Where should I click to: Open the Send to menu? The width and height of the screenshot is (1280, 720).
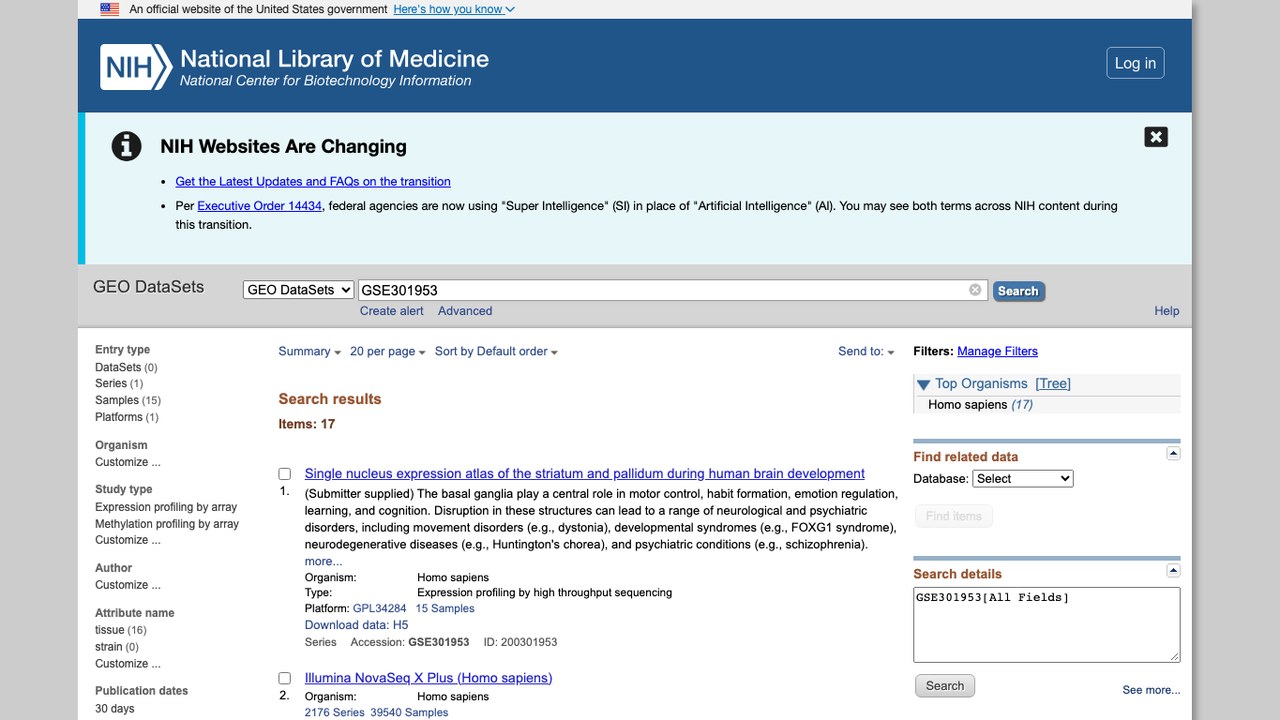(x=867, y=352)
